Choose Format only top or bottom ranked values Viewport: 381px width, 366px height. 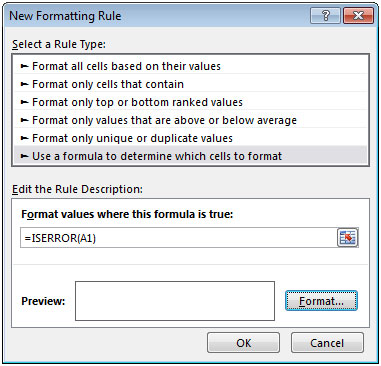[x=191, y=102]
